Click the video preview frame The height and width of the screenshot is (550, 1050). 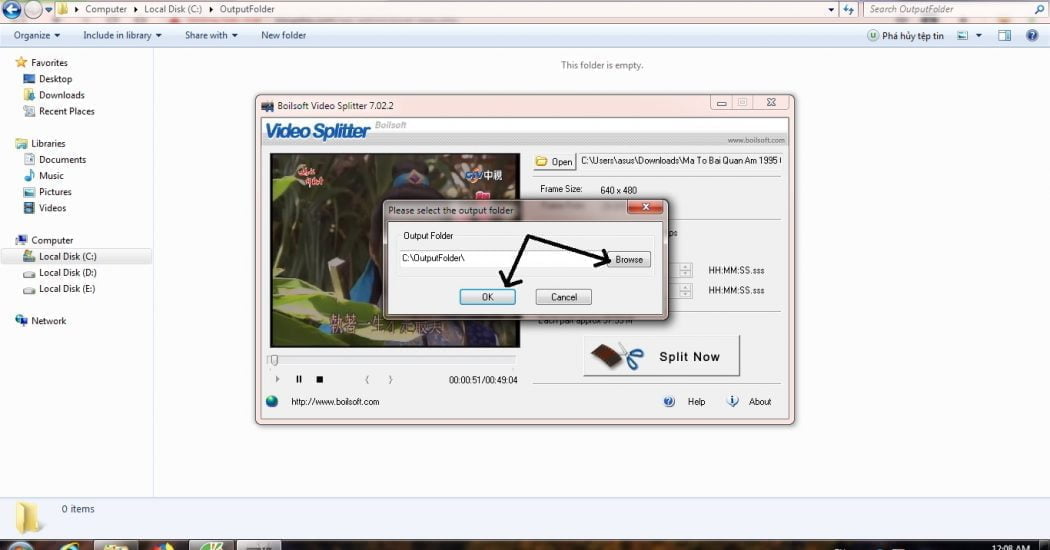pos(395,250)
